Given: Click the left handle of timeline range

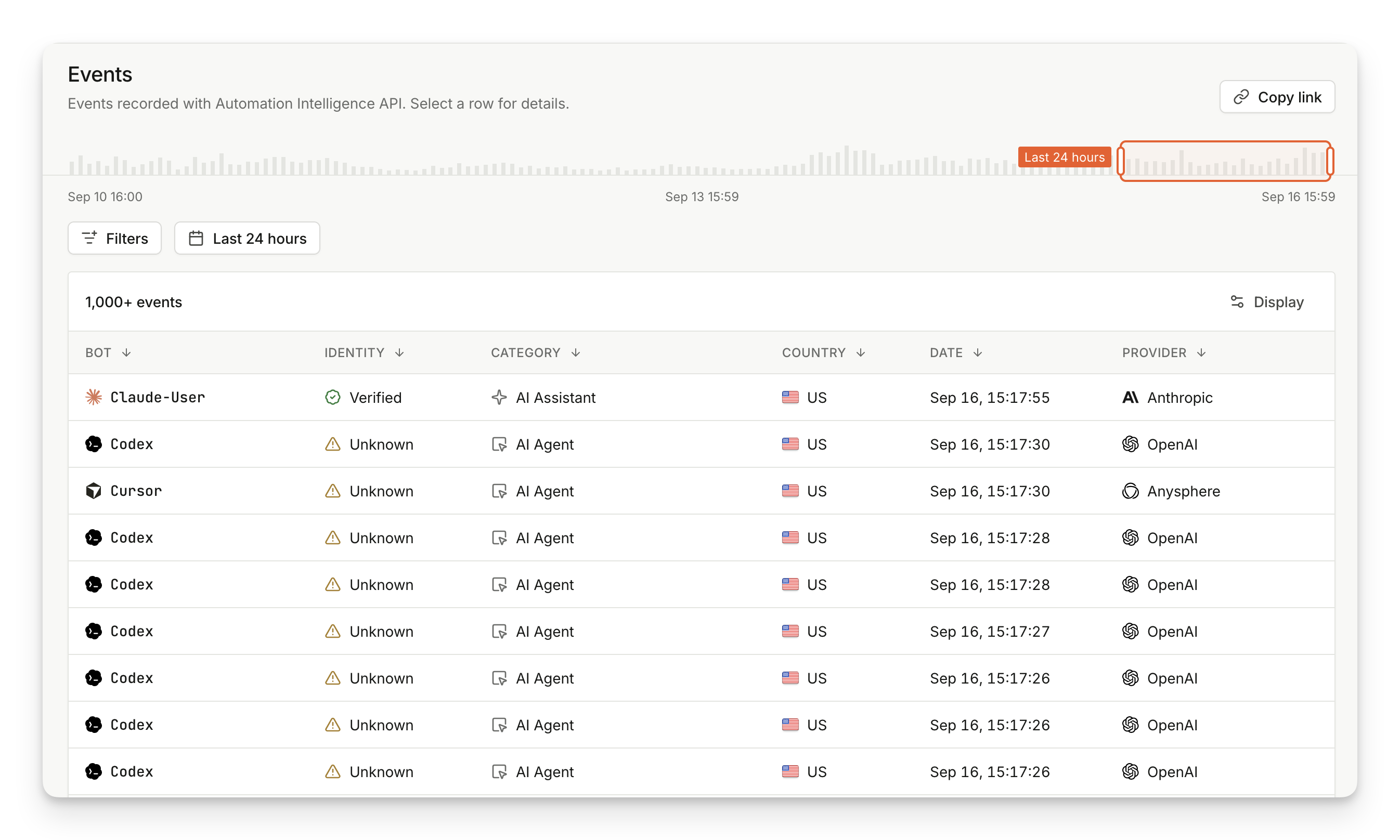Looking at the screenshot, I should (1121, 161).
